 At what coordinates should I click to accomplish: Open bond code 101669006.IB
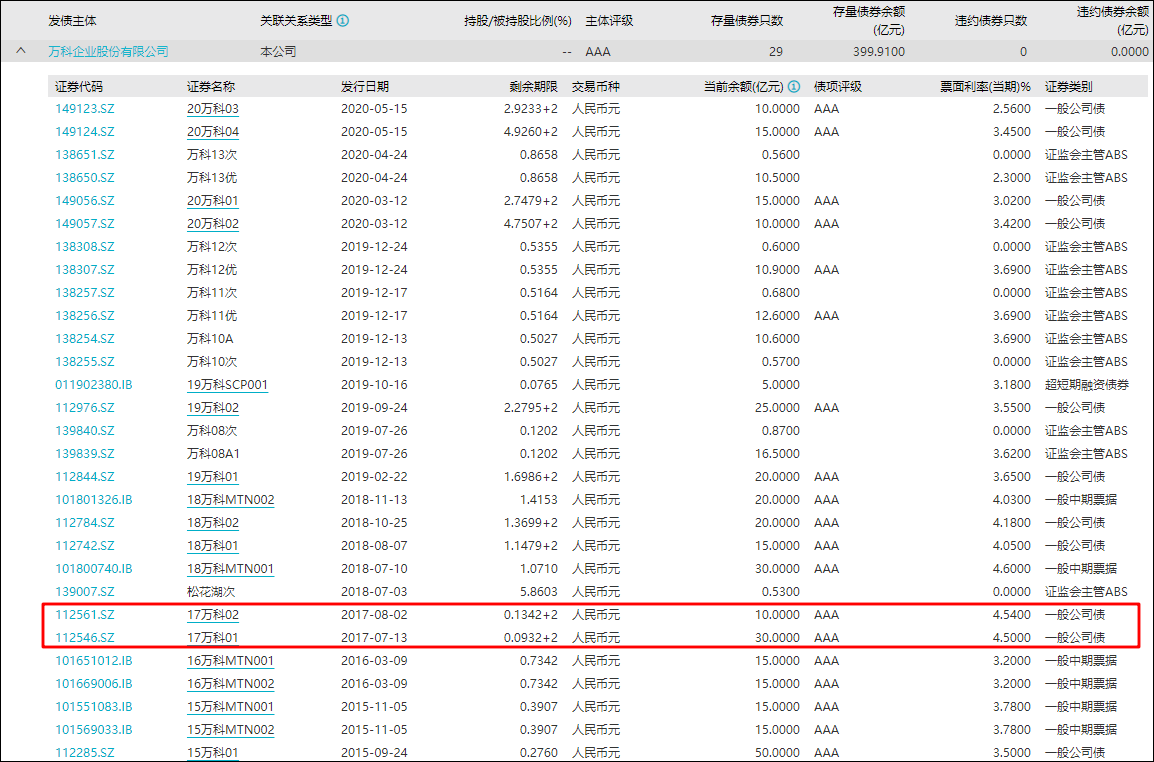[x=93, y=684]
